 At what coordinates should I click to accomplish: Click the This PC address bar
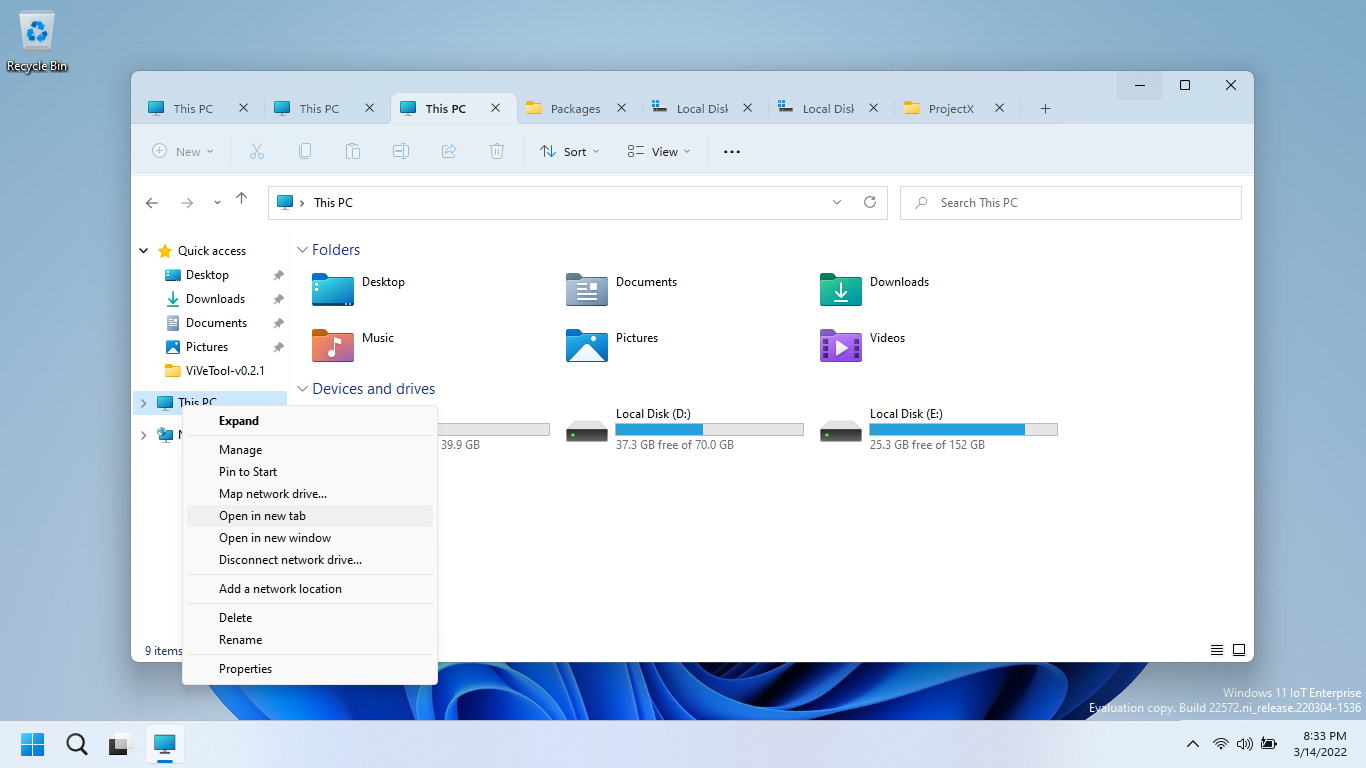pyautogui.click(x=577, y=202)
